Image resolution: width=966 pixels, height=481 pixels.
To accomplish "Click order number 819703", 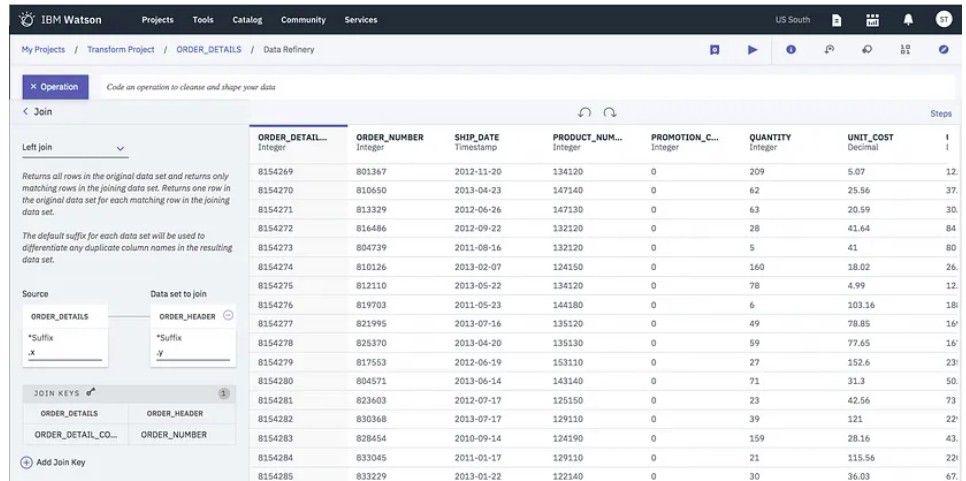I will pyautogui.click(x=371, y=305).
